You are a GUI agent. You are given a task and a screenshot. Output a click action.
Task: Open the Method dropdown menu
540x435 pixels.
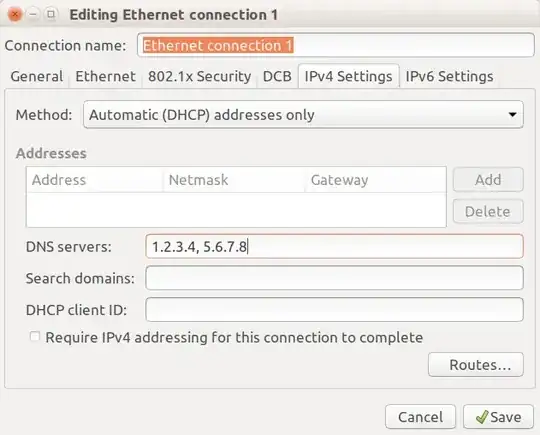pos(303,115)
